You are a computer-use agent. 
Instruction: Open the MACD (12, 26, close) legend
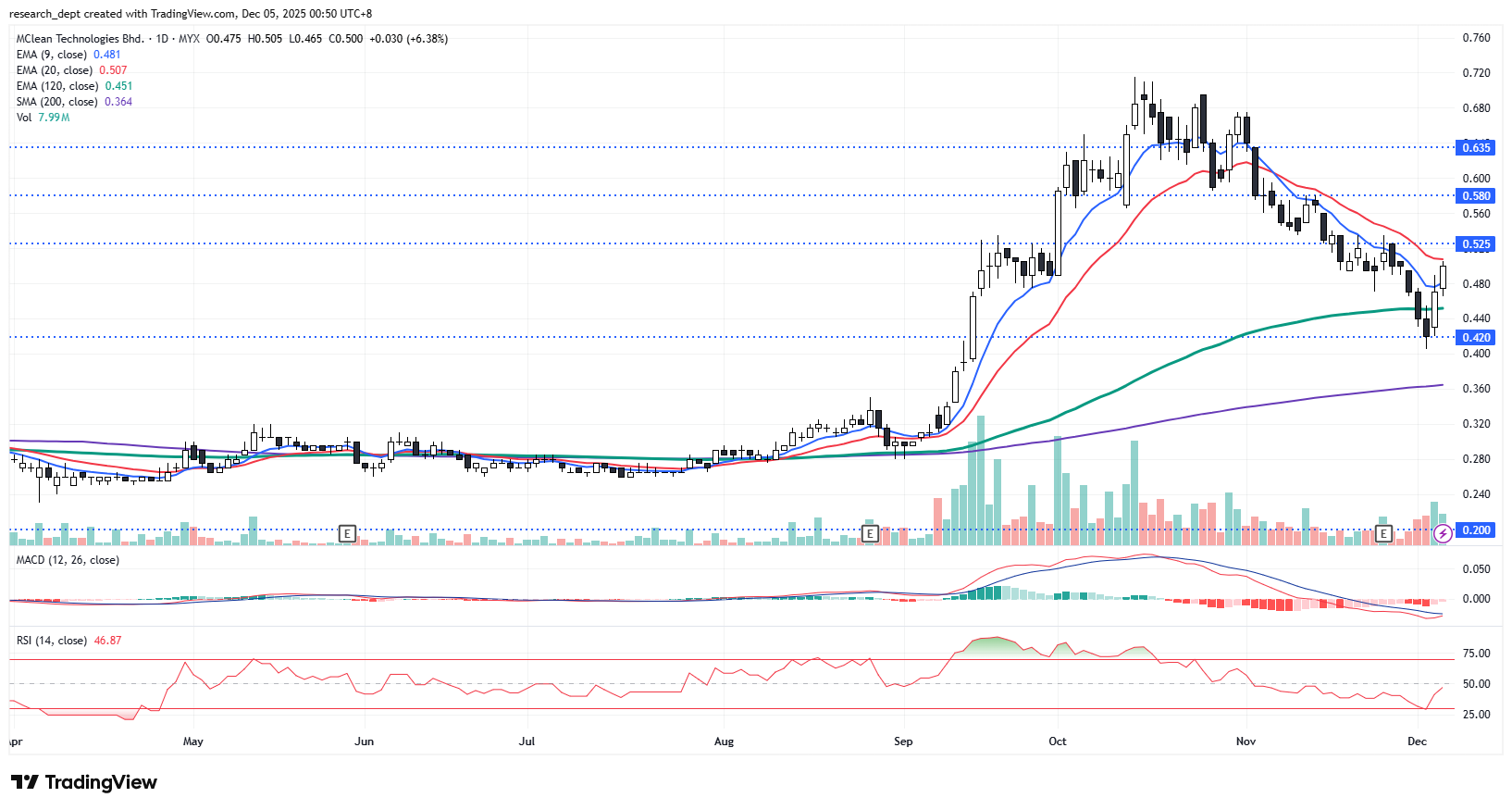(x=68, y=560)
